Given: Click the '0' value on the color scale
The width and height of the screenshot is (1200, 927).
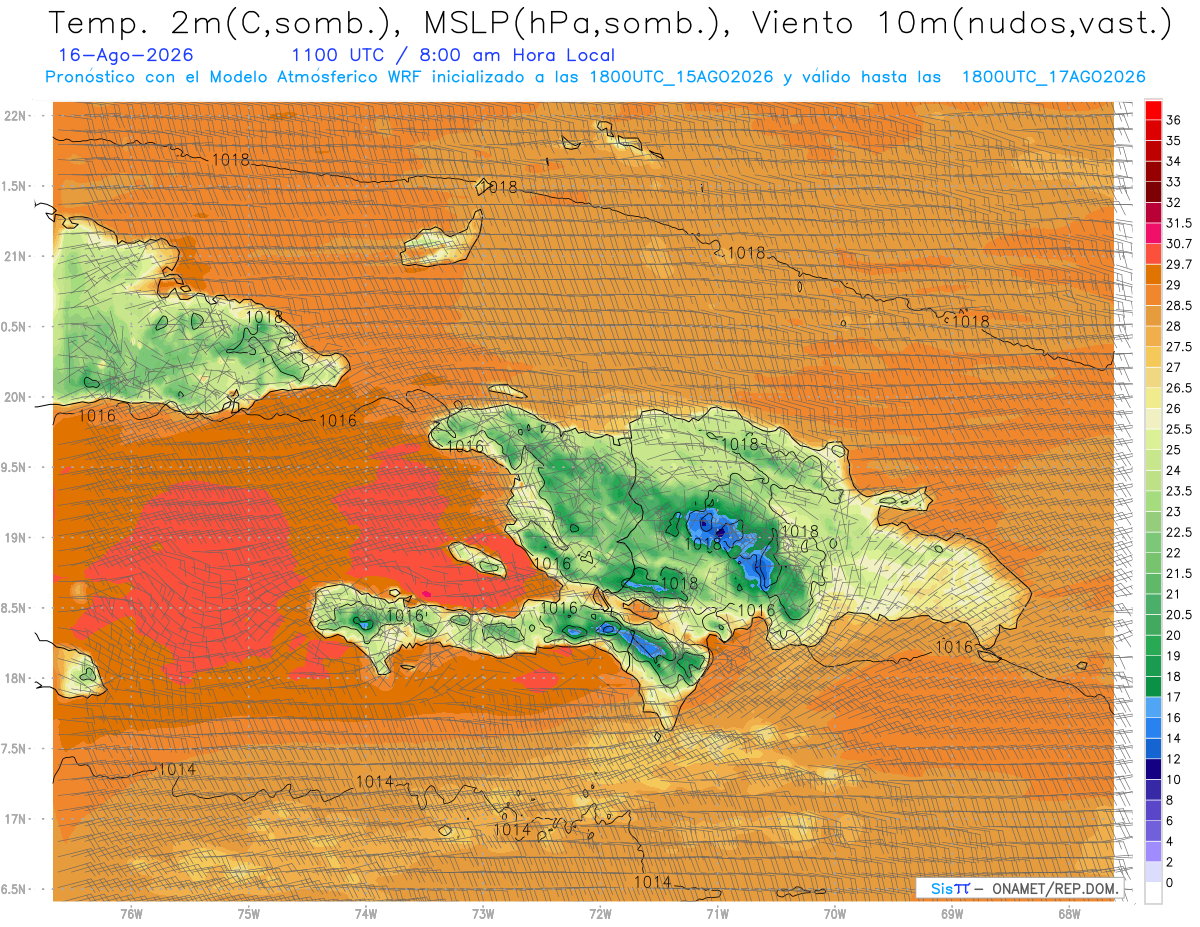Looking at the screenshot, I should 1170,883.
